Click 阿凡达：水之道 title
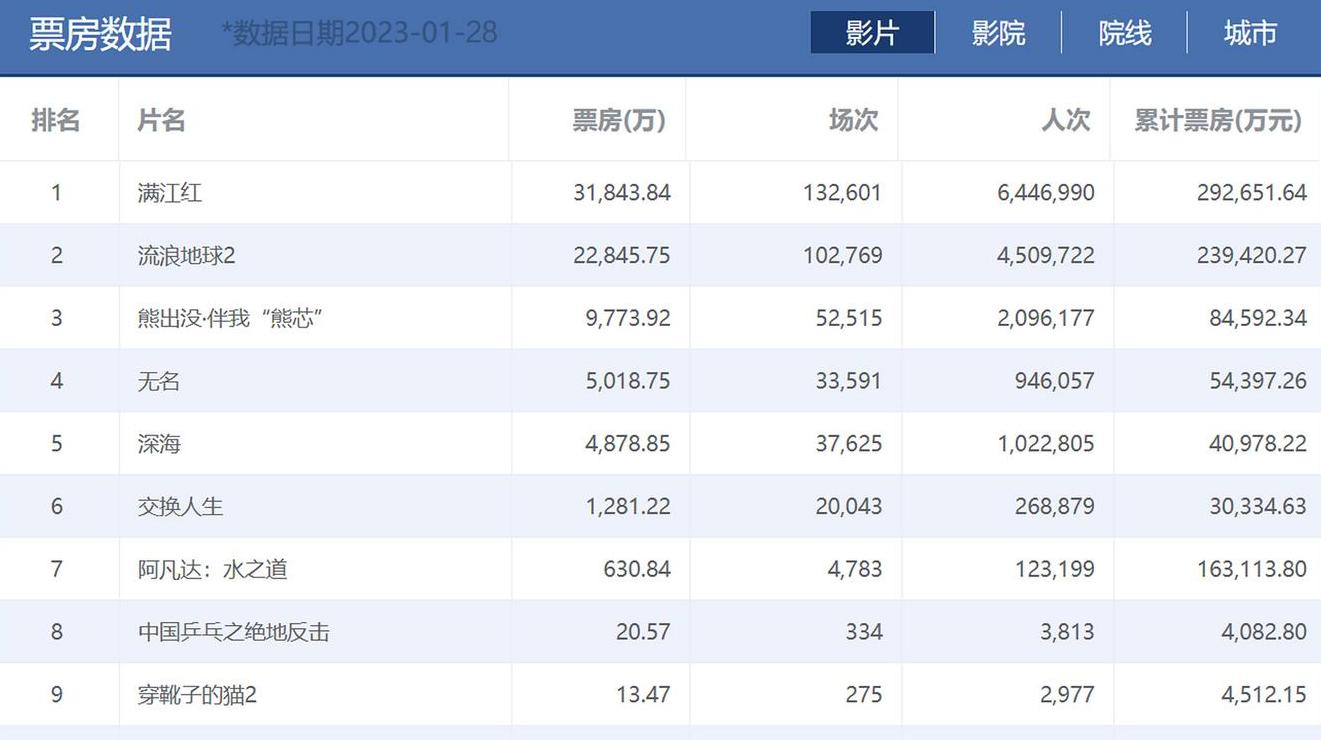 tap(212, 570)
